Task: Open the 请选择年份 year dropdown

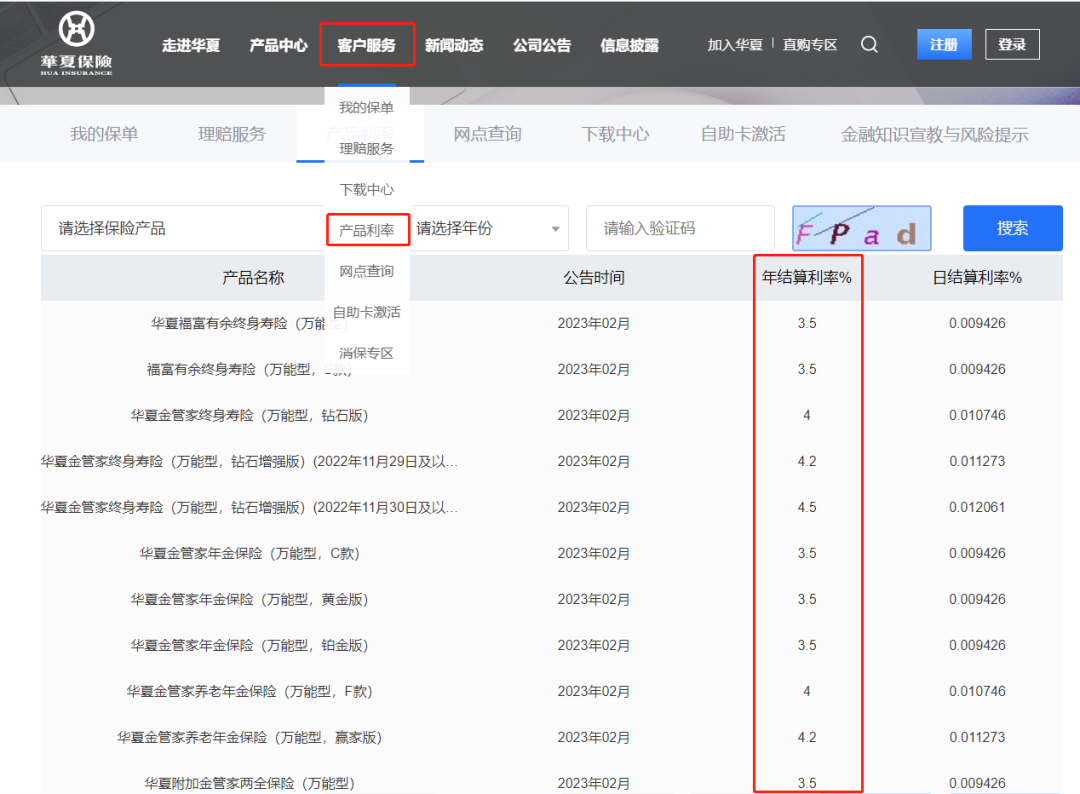Action: [488, 229]
